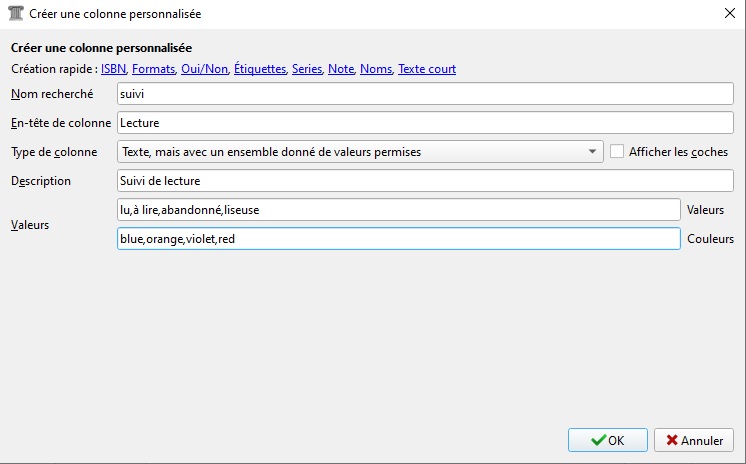Pick the Note quick-create link
The image size is (746, 464).
point(341,69)
